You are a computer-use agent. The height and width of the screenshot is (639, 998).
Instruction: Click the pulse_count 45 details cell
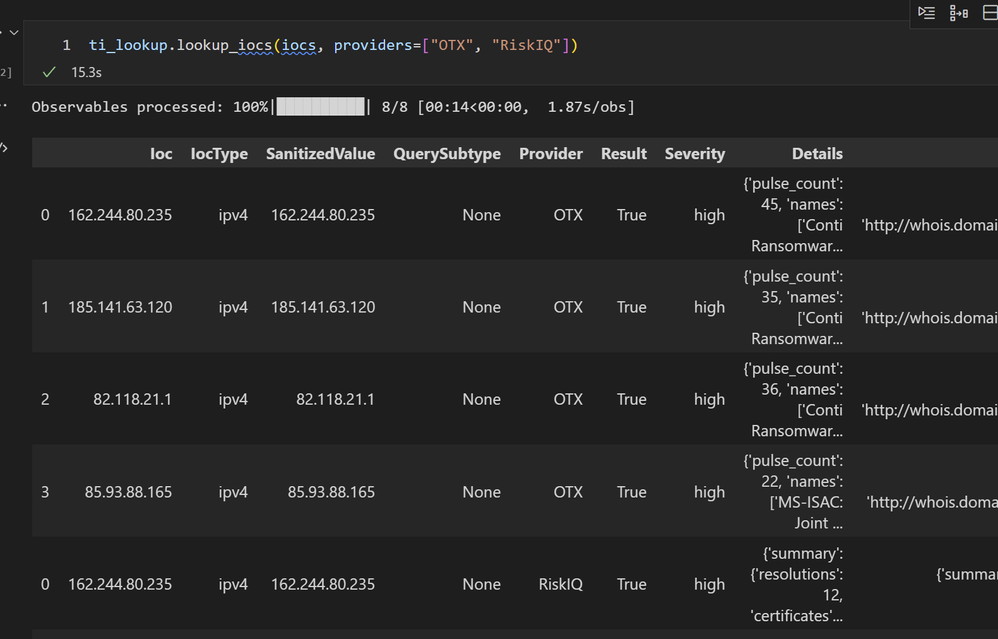coord(797,215)
